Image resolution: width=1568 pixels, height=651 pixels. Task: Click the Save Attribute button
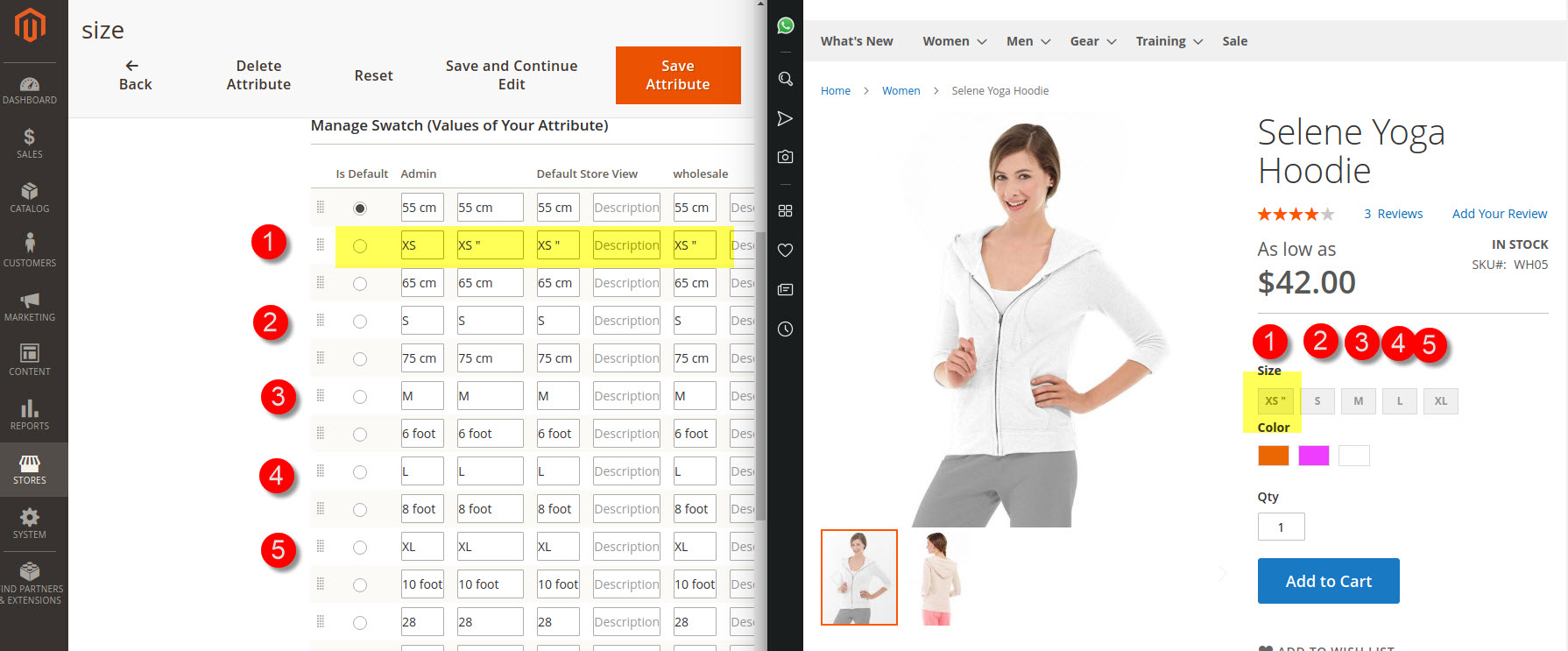click(x=677, y=75)
